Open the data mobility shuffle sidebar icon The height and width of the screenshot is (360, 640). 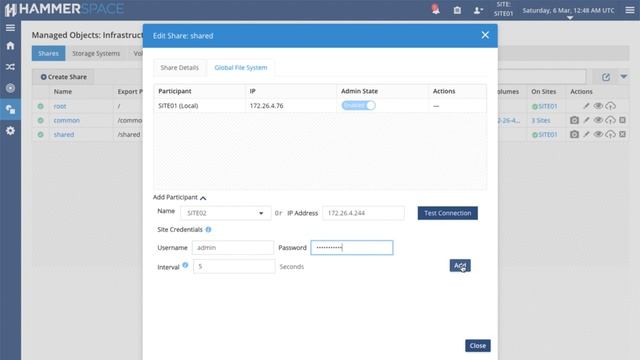pos(10,67)
